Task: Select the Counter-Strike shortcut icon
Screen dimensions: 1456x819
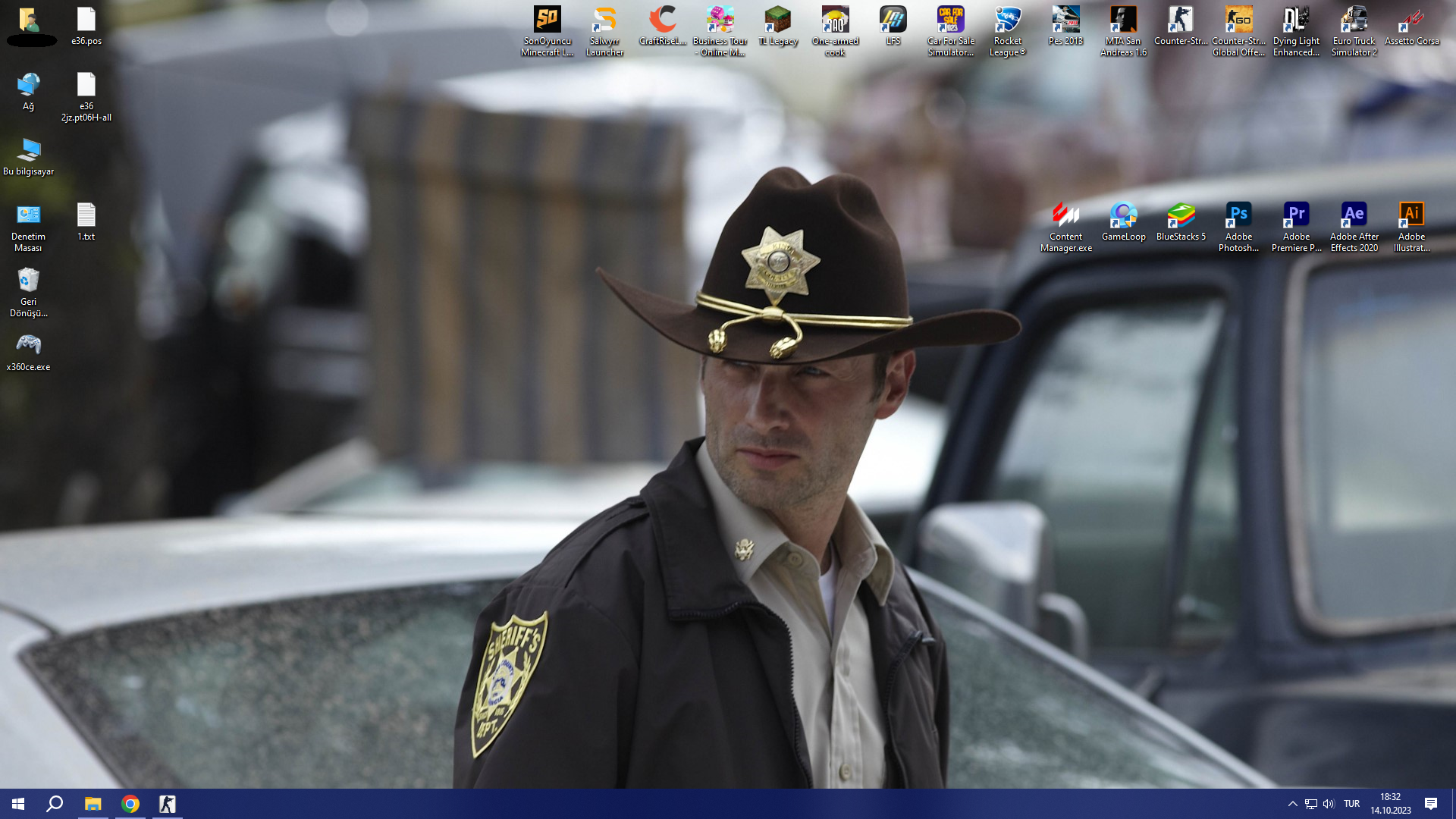Action: [x=1181, y=27]
